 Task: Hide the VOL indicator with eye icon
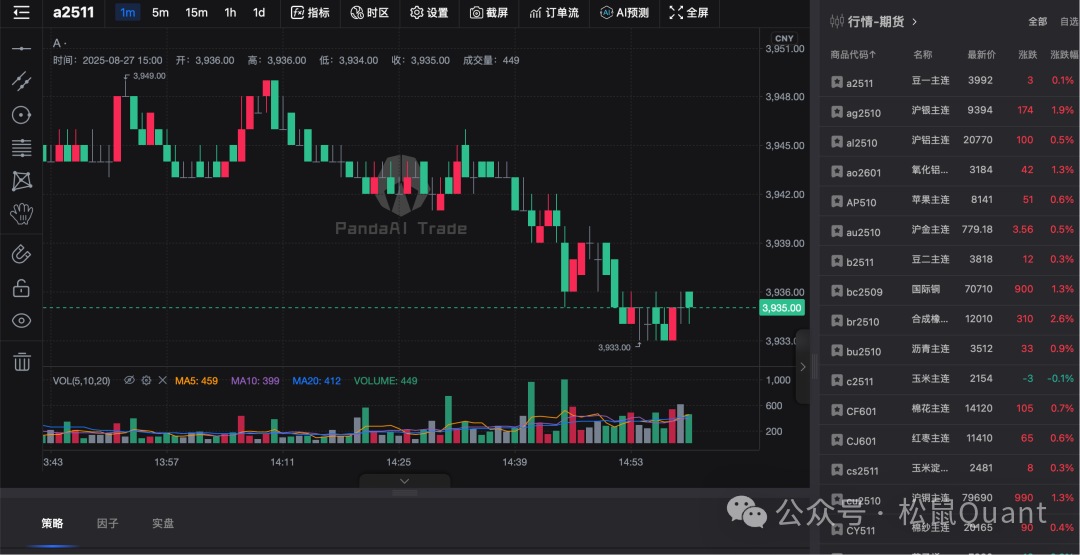click(x=129, y=380)
